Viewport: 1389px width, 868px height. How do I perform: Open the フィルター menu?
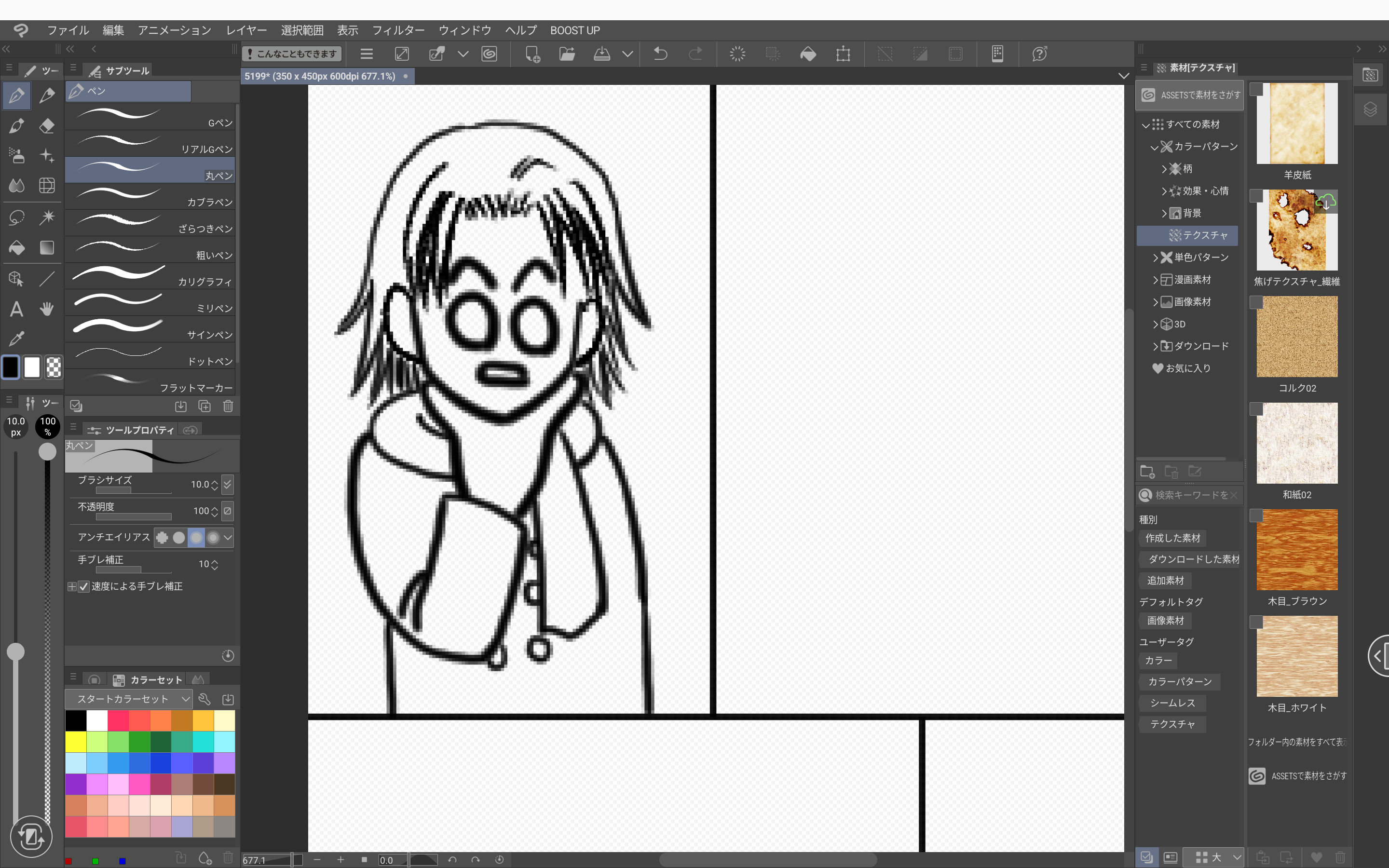coord(398,30)
